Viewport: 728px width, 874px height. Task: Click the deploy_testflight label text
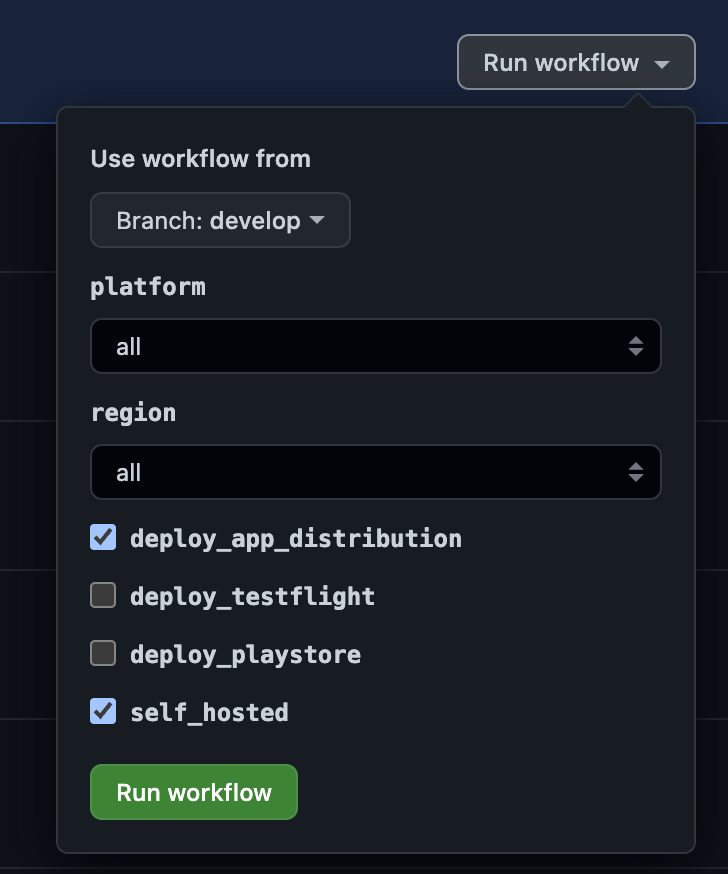(x=252, y=597)
